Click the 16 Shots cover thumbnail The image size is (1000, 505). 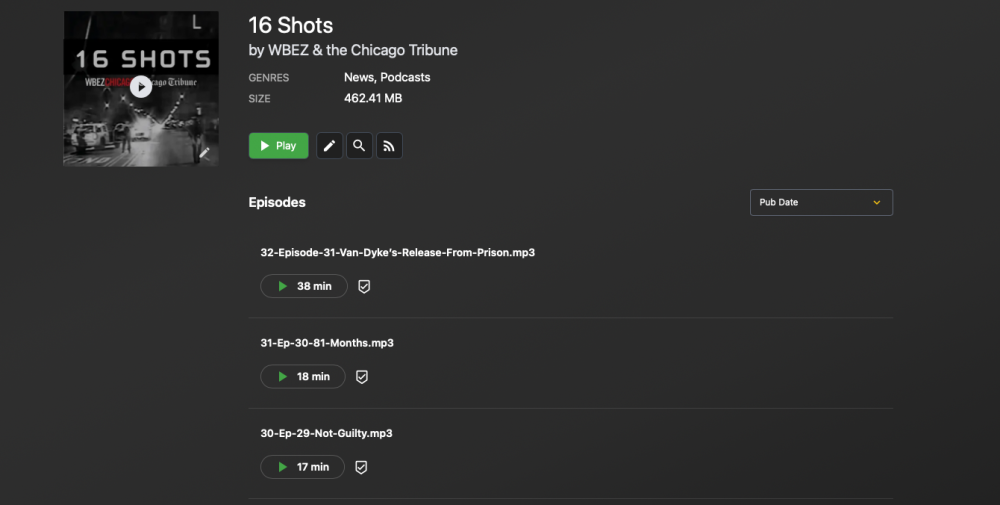coord(141,89)
